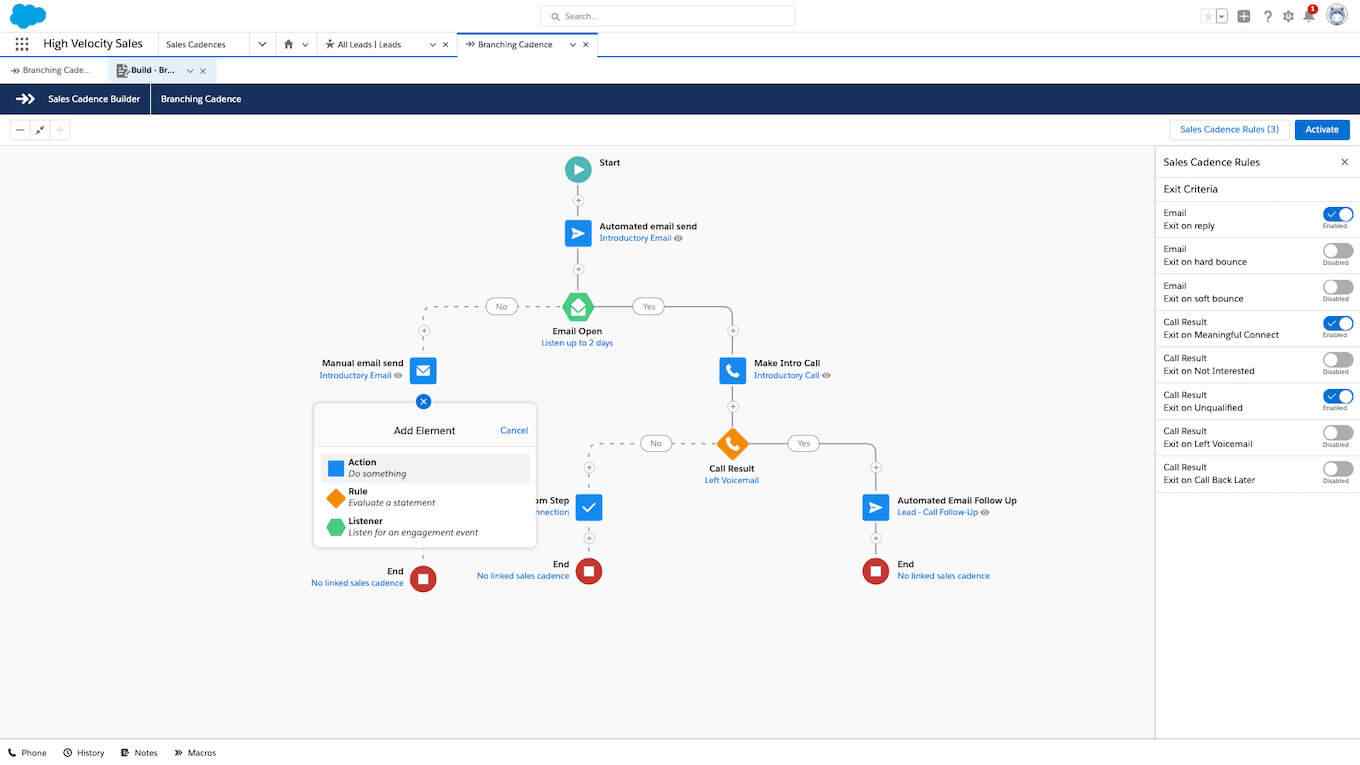Viewport: 1360px width, 765px height.
Task: Open Global Actions plus icon in header
Action: click(1244, 16)
